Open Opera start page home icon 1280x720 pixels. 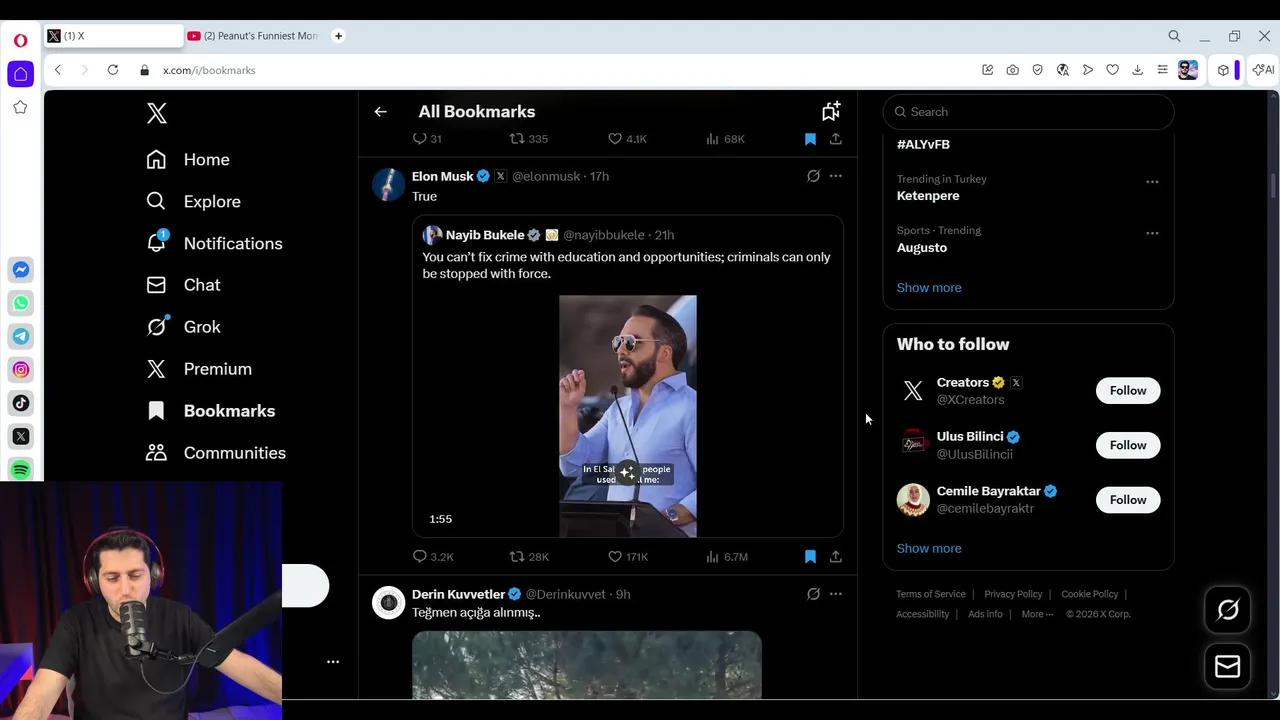click(x=20, y=74)
